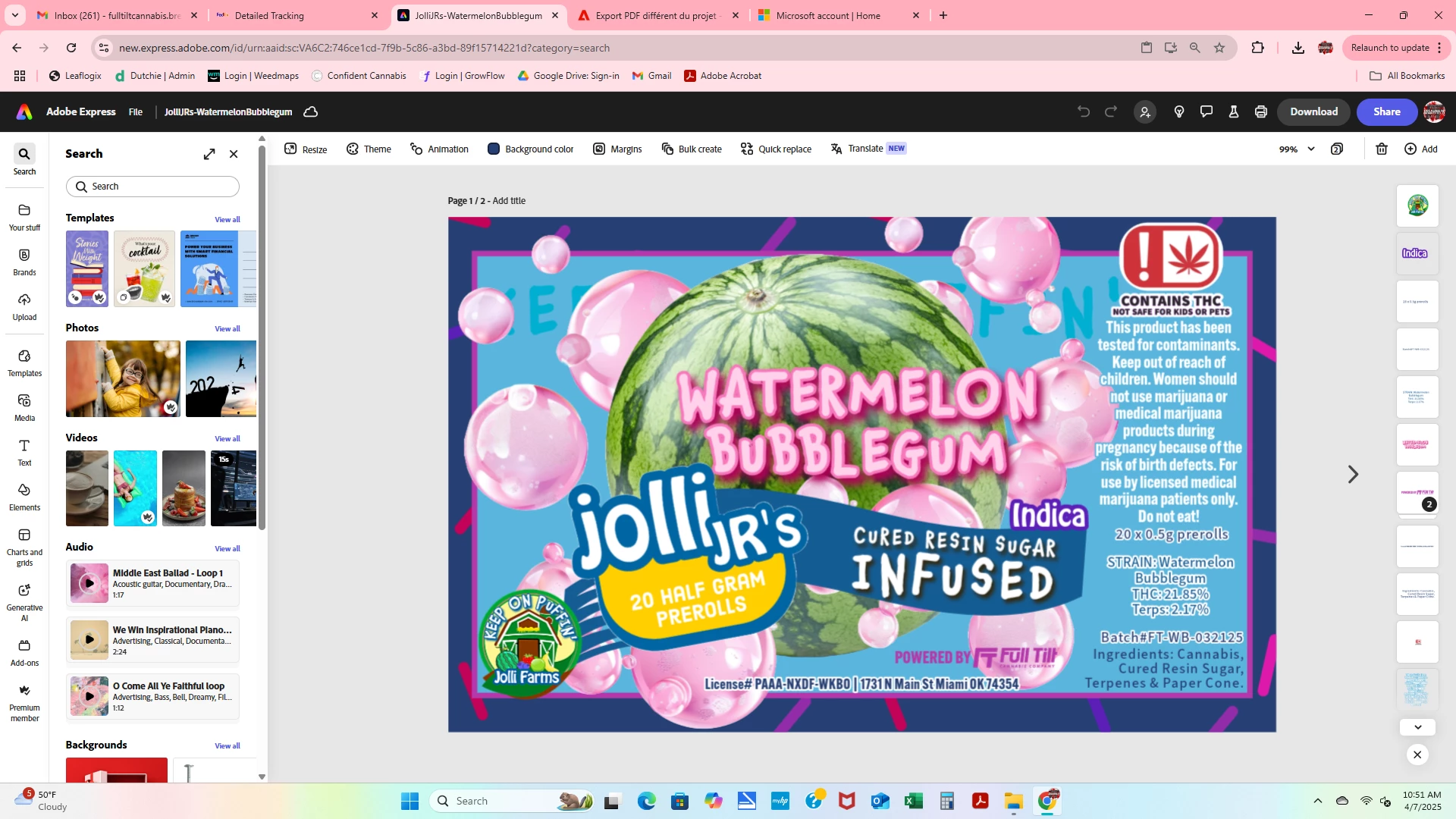This screenshot has height=819, width=1456.
Task: Select the Text tool in sidebar
Action: click(x=24, y=452)
